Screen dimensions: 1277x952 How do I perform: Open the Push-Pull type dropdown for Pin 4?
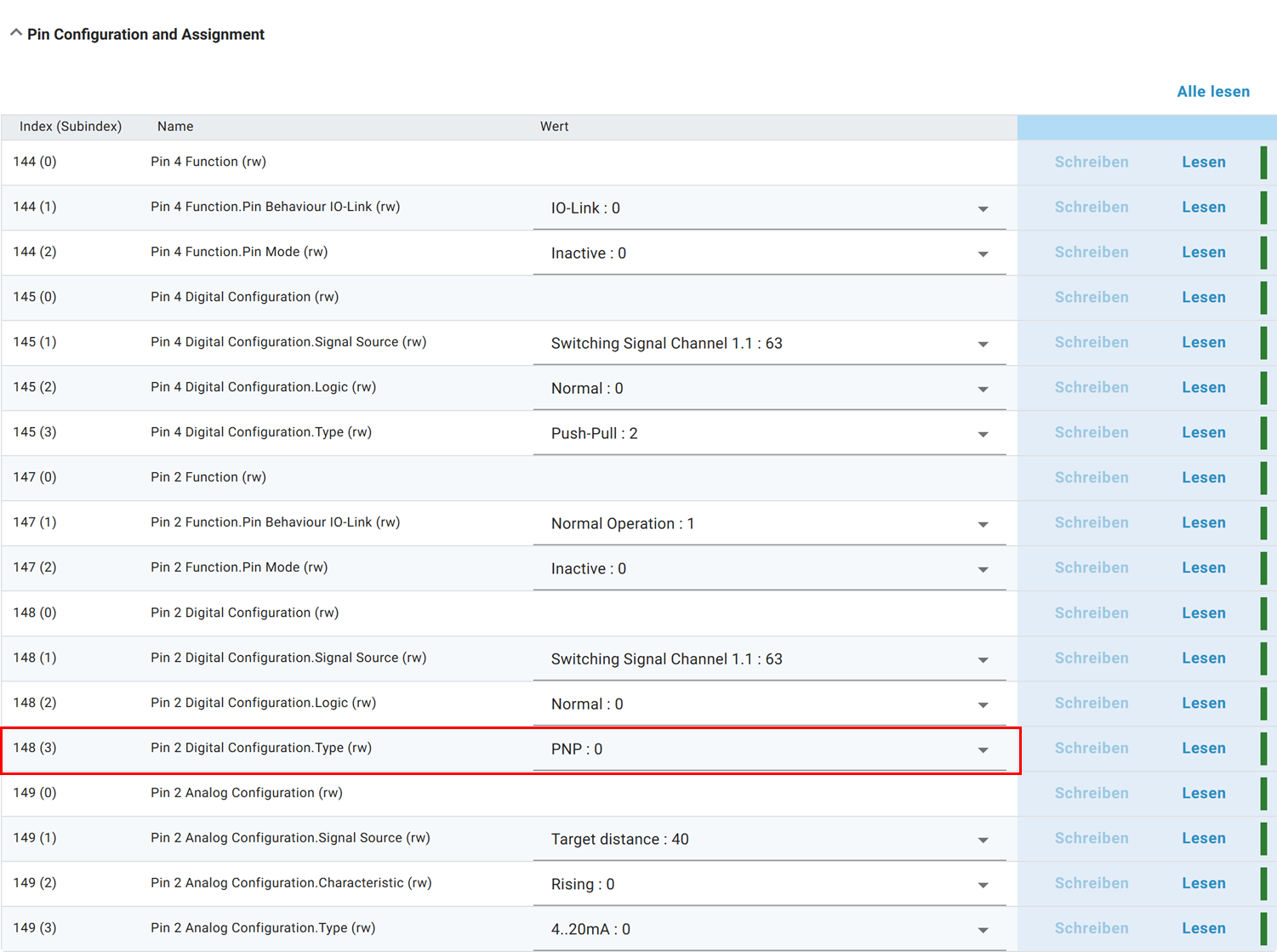(983, 434)
